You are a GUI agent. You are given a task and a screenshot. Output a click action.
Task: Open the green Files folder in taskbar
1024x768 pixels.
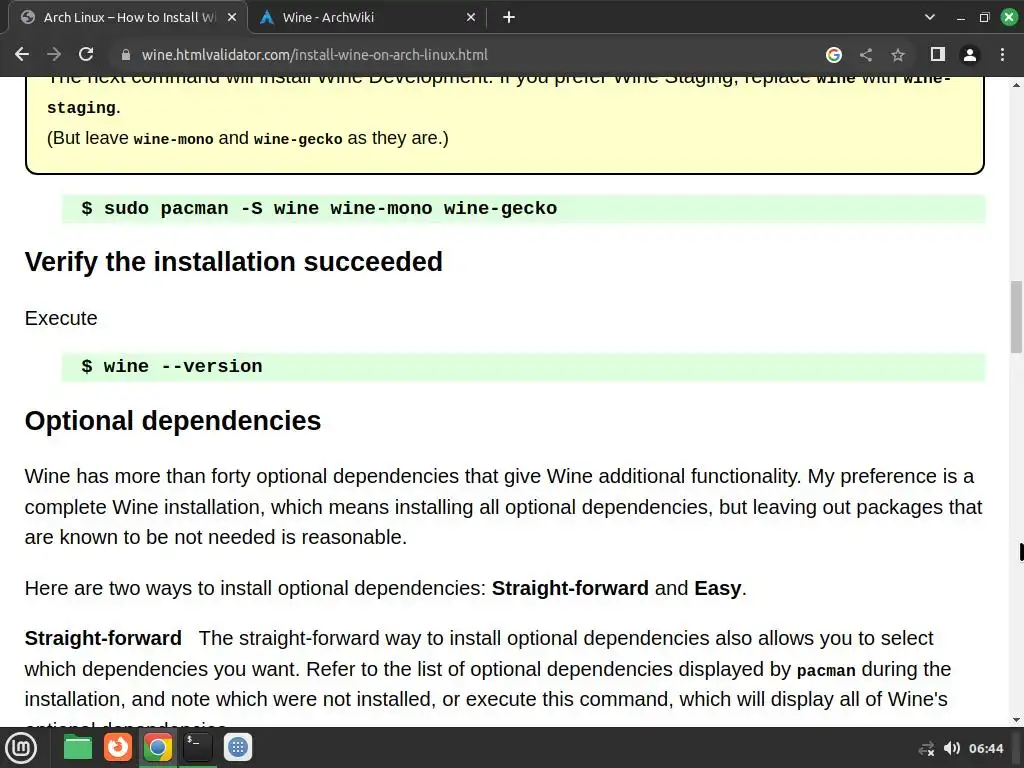(78, 747)
